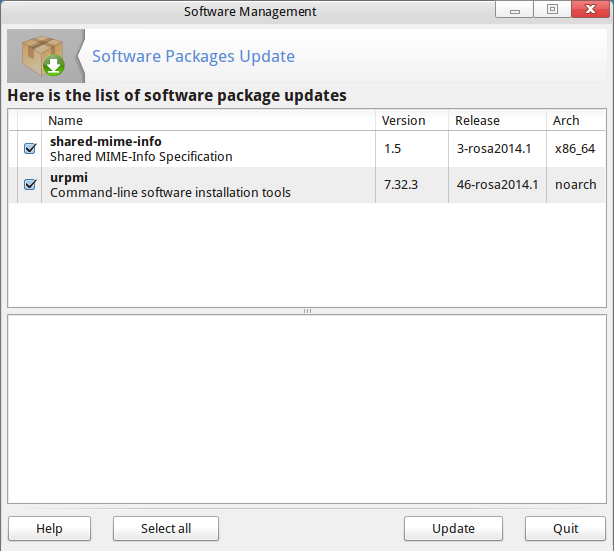Select the shared-mime-info package name
The width and height of the screenshot is (614, 551).
pyautogui.click(x=106, y=141)
